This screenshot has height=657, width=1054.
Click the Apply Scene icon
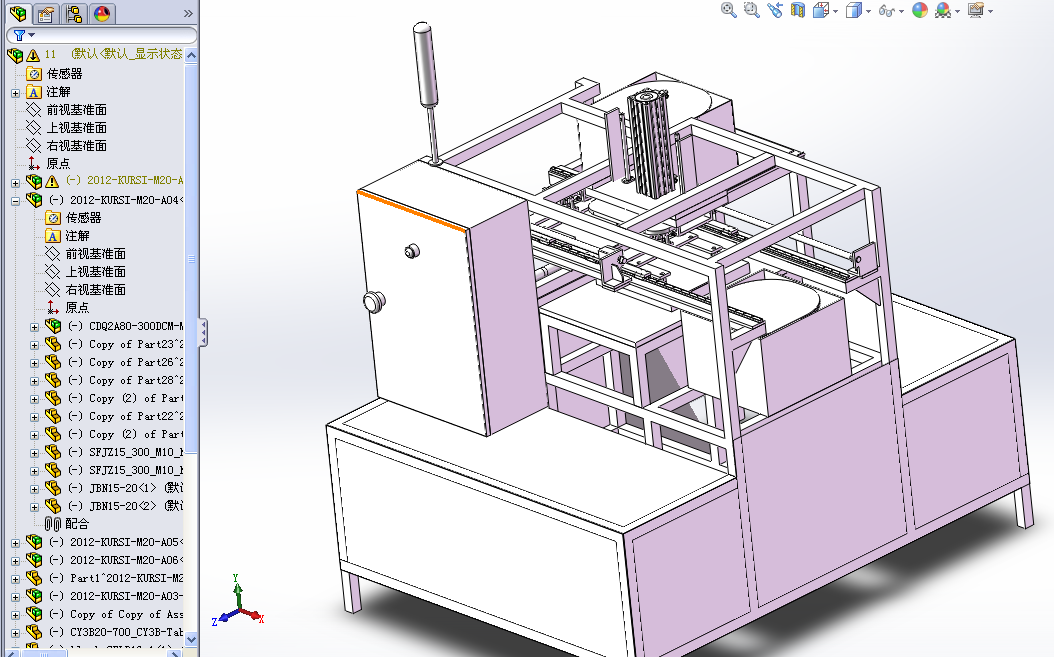click(942, 10)
